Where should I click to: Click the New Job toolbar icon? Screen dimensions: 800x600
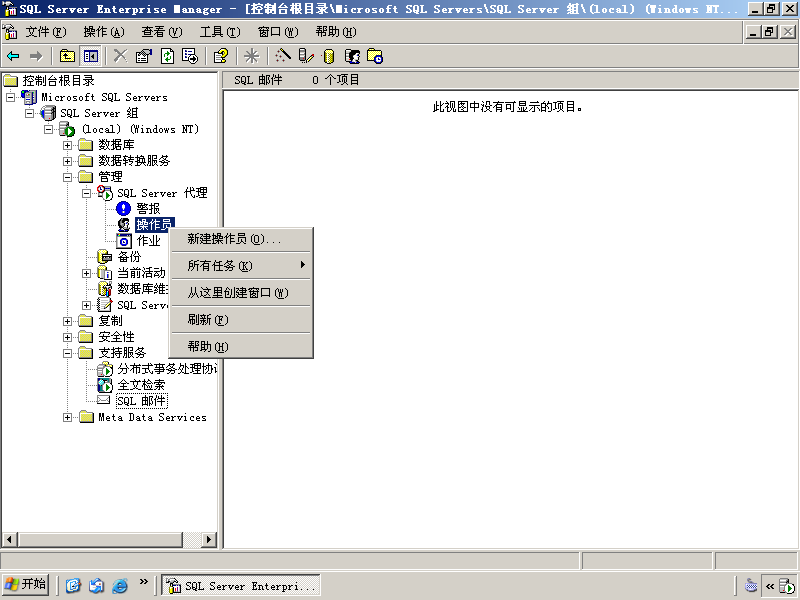coord(375,56)
